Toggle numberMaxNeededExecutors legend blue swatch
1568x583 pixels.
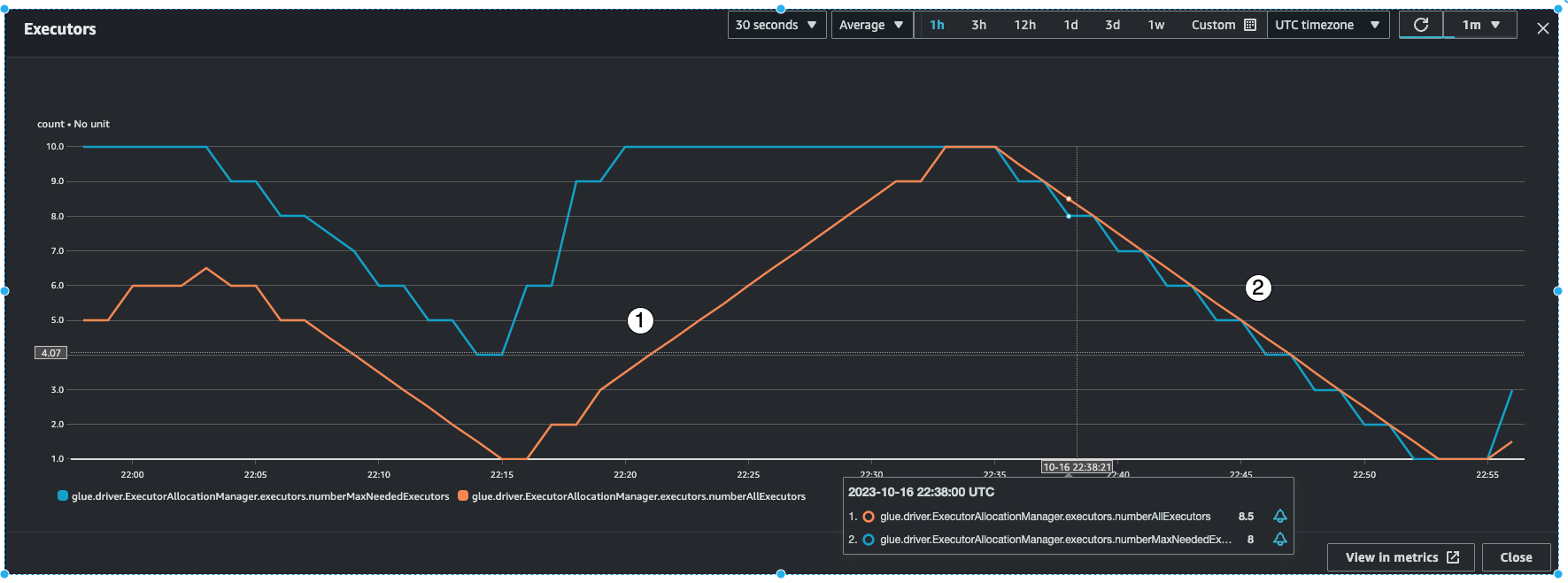[63, 496]
